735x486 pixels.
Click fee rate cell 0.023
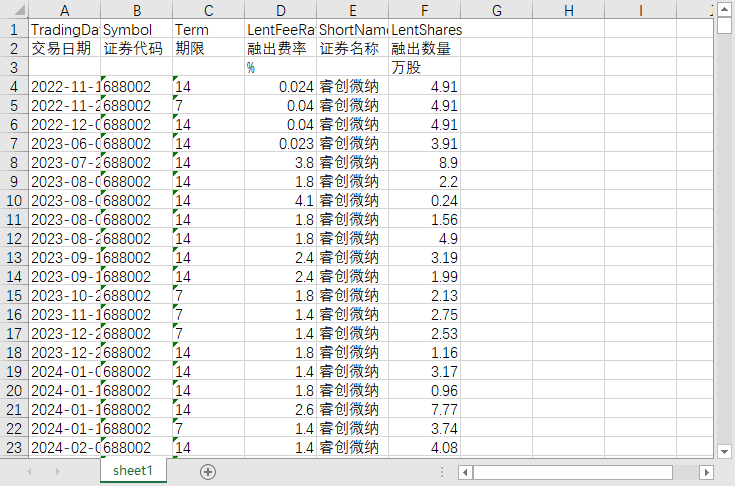280,143
